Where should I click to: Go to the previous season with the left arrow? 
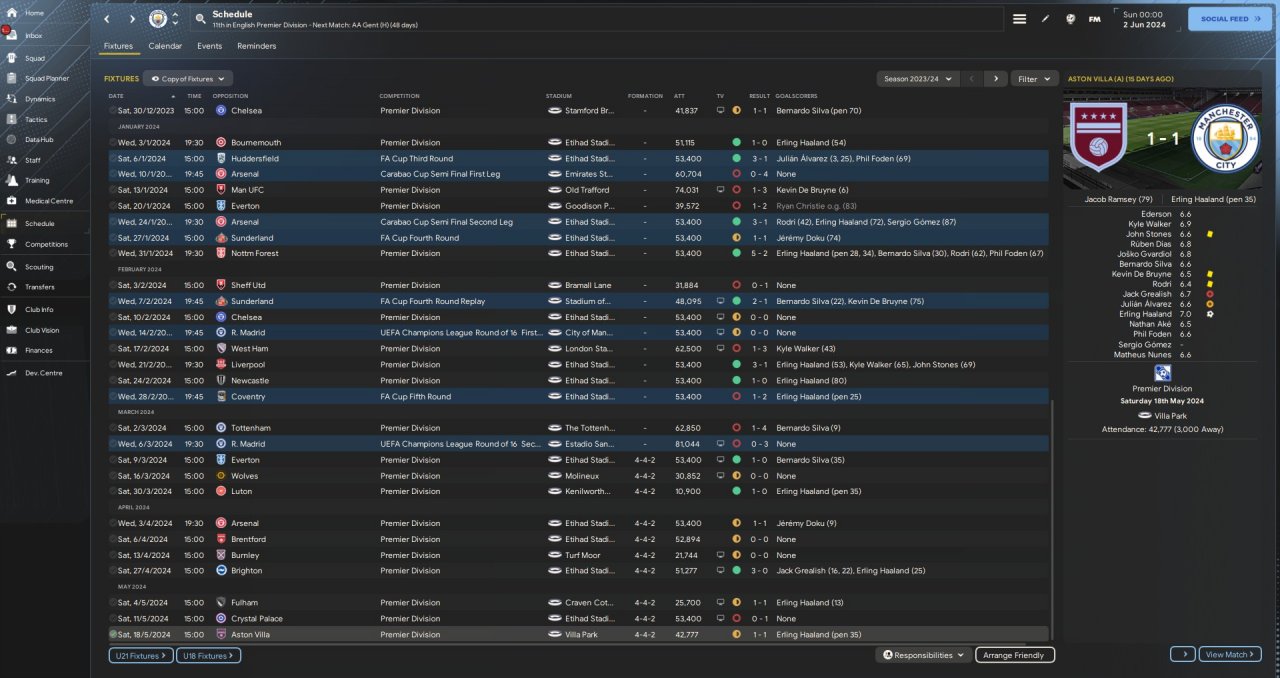(971, 78)
